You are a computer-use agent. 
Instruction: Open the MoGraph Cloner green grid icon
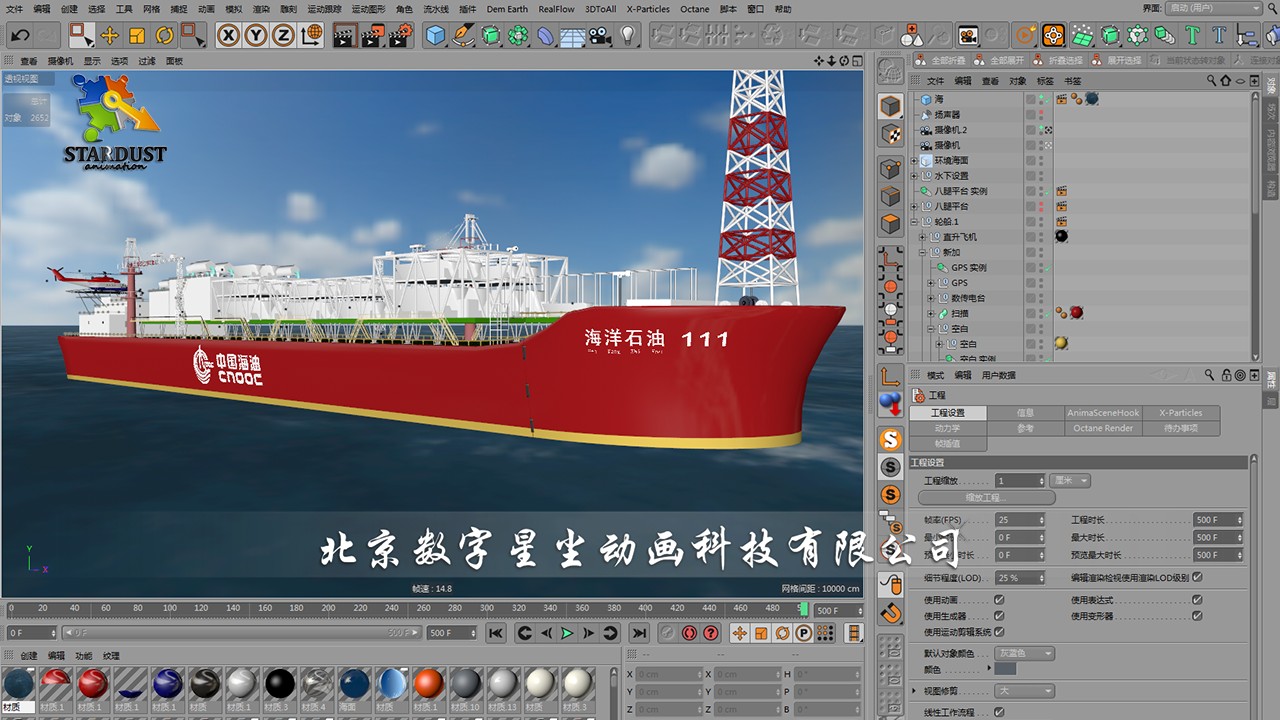coord(1083,36)
